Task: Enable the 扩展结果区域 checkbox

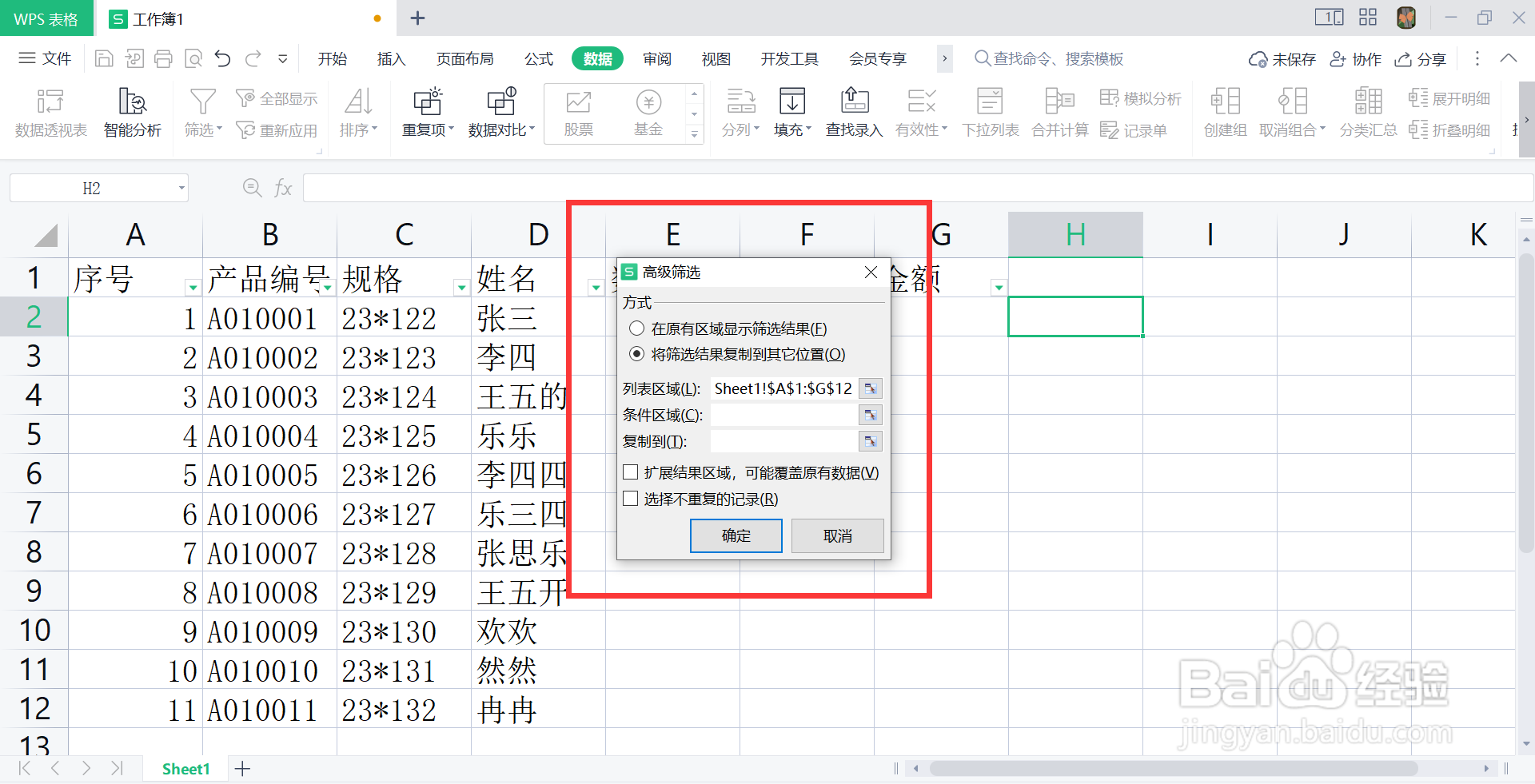Action: point(630,472)
